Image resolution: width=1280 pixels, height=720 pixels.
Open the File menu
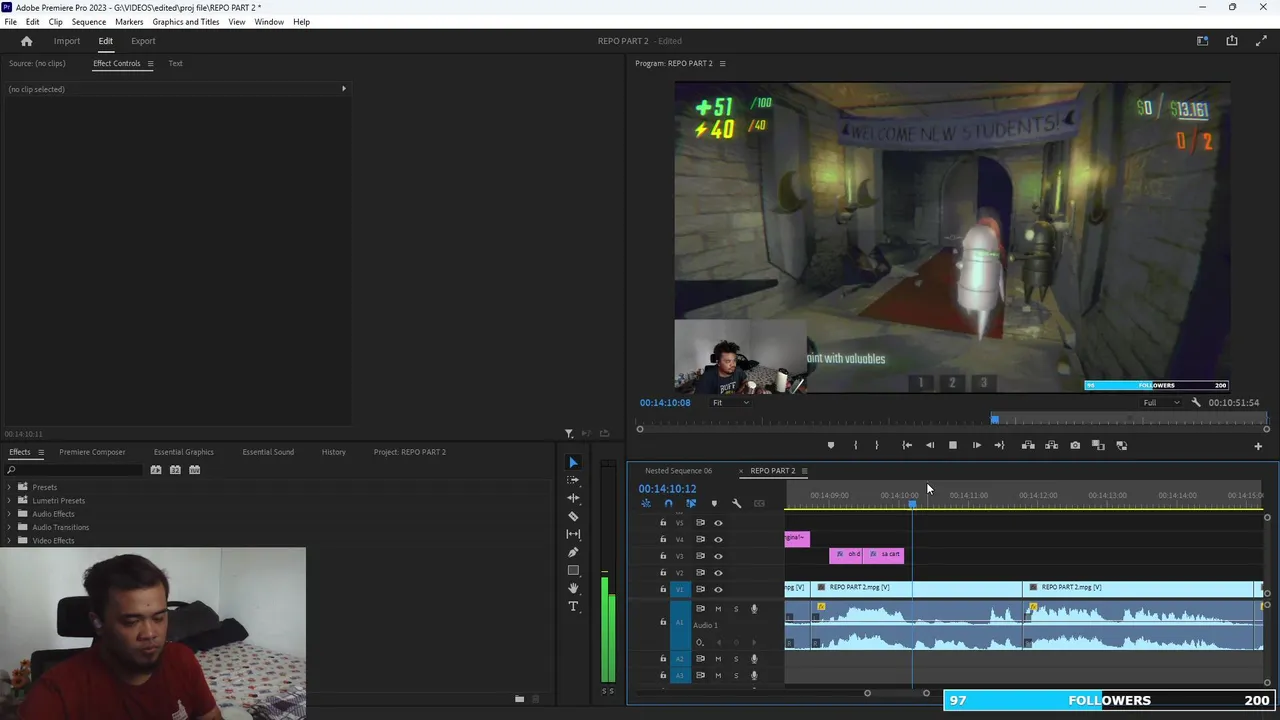pos(10,22)
